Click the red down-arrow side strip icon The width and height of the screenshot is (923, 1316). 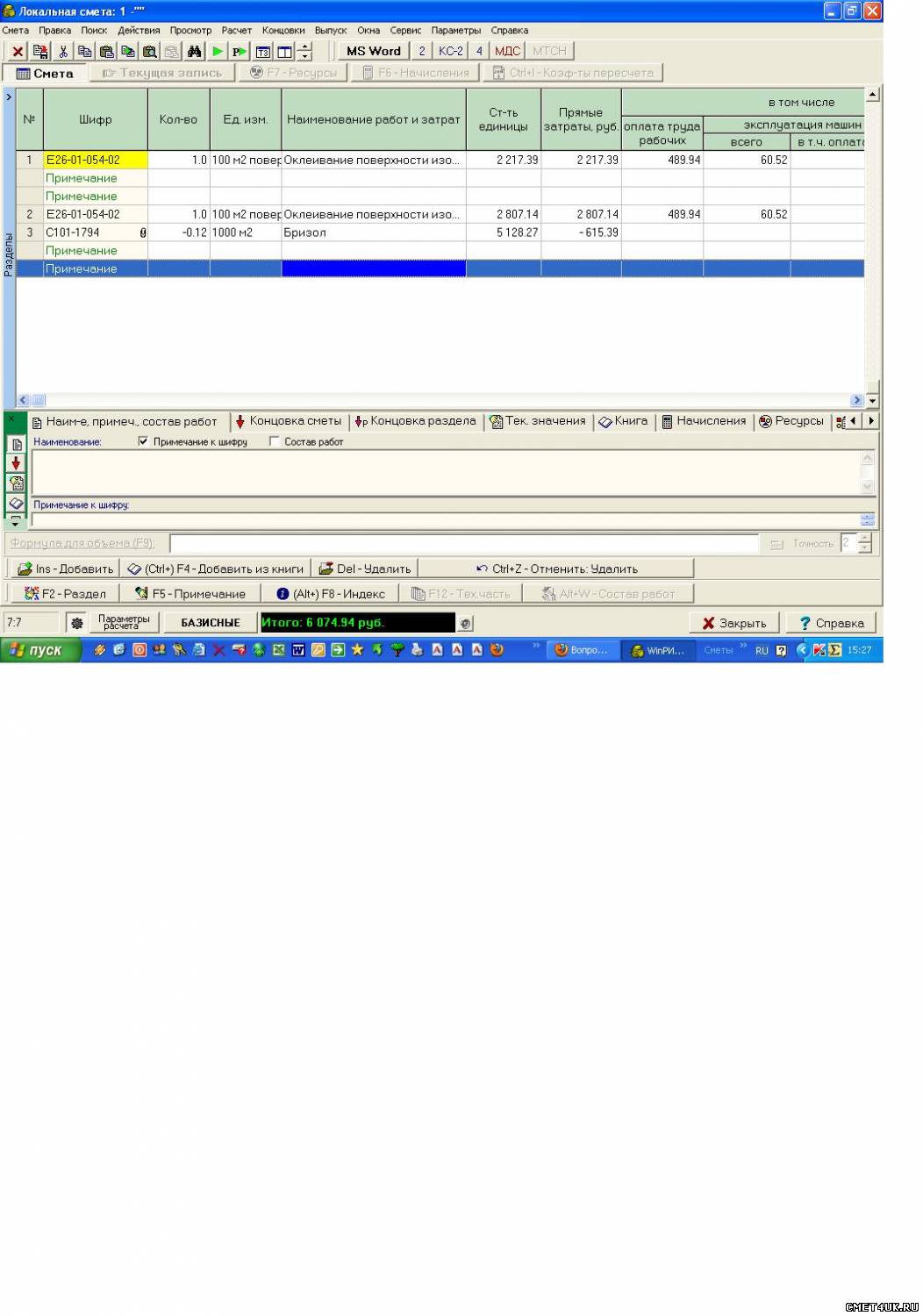tap(16, 463)
